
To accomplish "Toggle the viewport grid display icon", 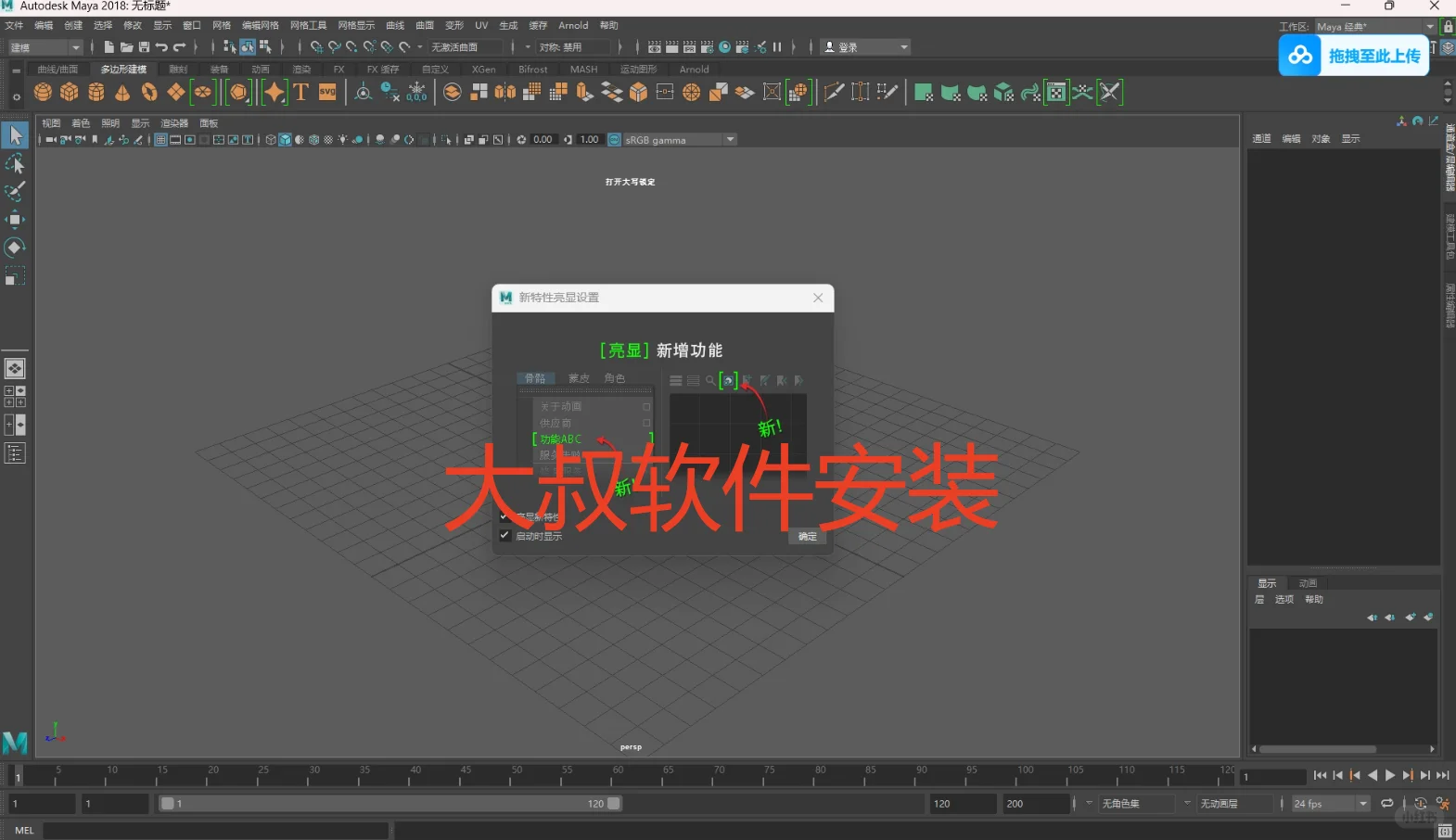I will (x=160, y=140).
